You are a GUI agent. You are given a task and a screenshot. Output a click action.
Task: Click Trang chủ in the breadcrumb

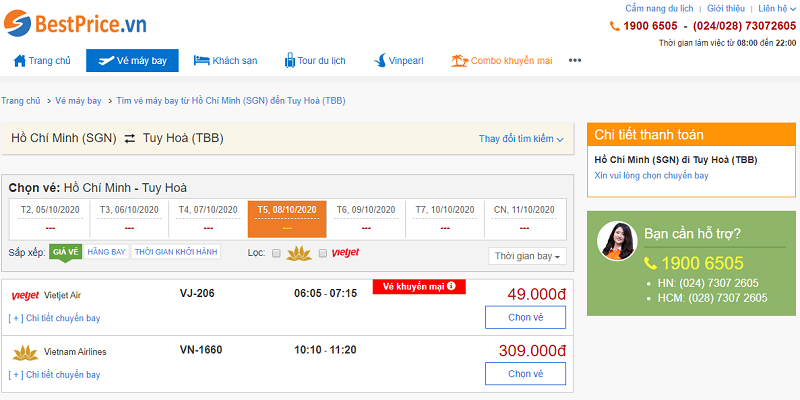click(x=20, y=101)
